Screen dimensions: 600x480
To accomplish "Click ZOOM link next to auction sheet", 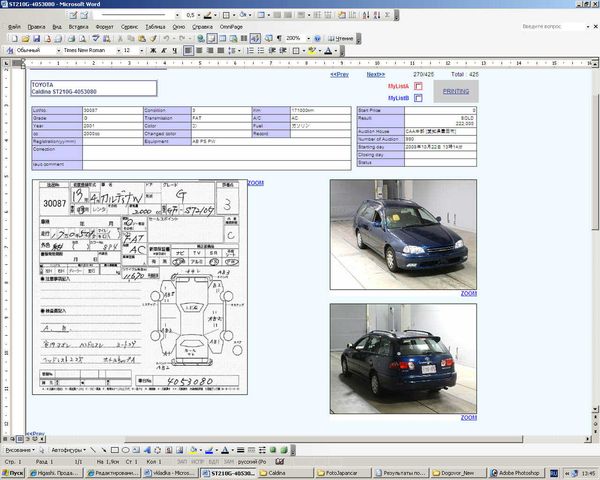I will pos(256,183).
